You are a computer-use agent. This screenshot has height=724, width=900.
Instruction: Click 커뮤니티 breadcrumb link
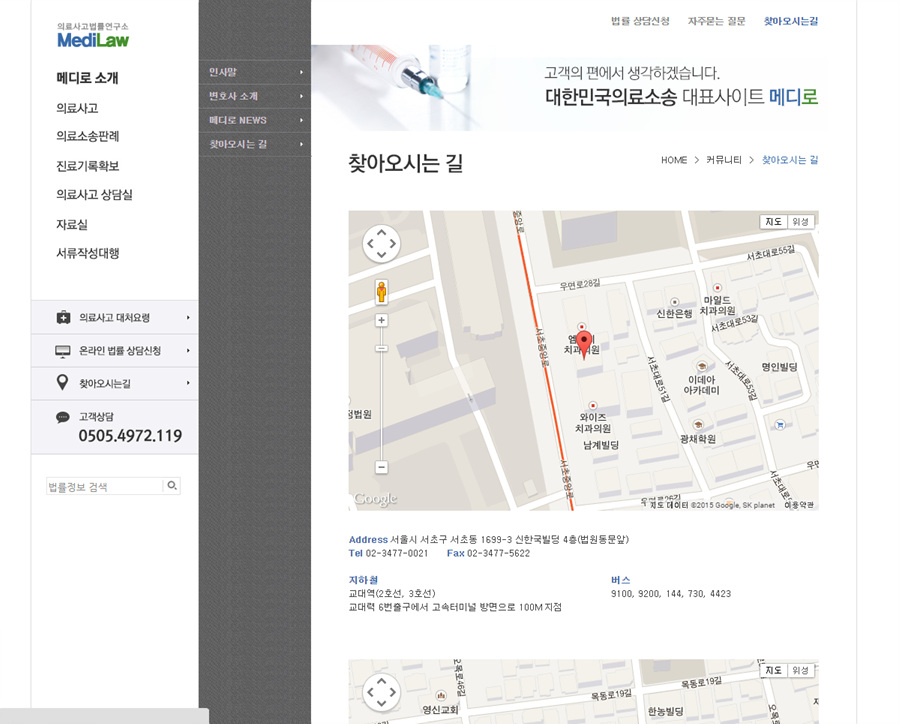point(723,160)
